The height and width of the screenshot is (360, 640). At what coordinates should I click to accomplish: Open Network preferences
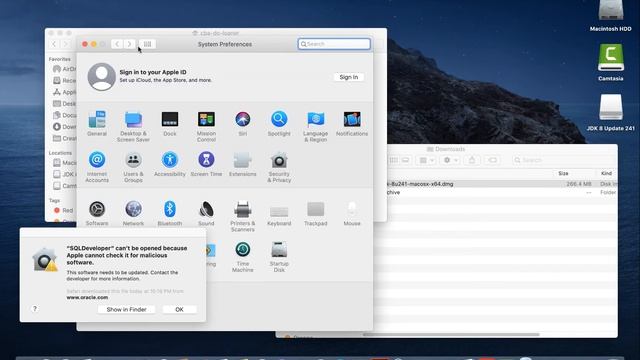(133, 213)
